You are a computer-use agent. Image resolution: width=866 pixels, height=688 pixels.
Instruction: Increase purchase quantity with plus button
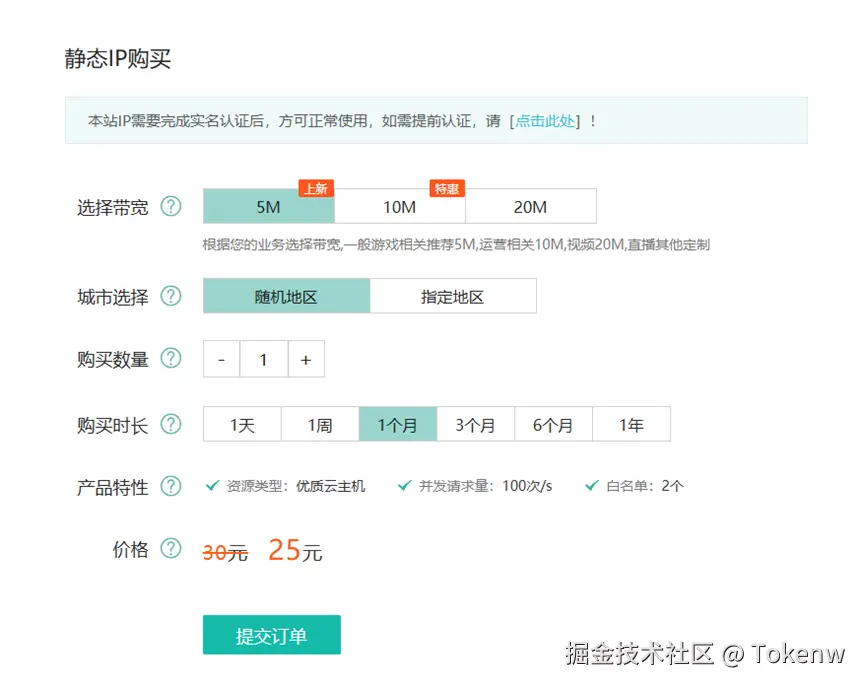coord(306,359)
